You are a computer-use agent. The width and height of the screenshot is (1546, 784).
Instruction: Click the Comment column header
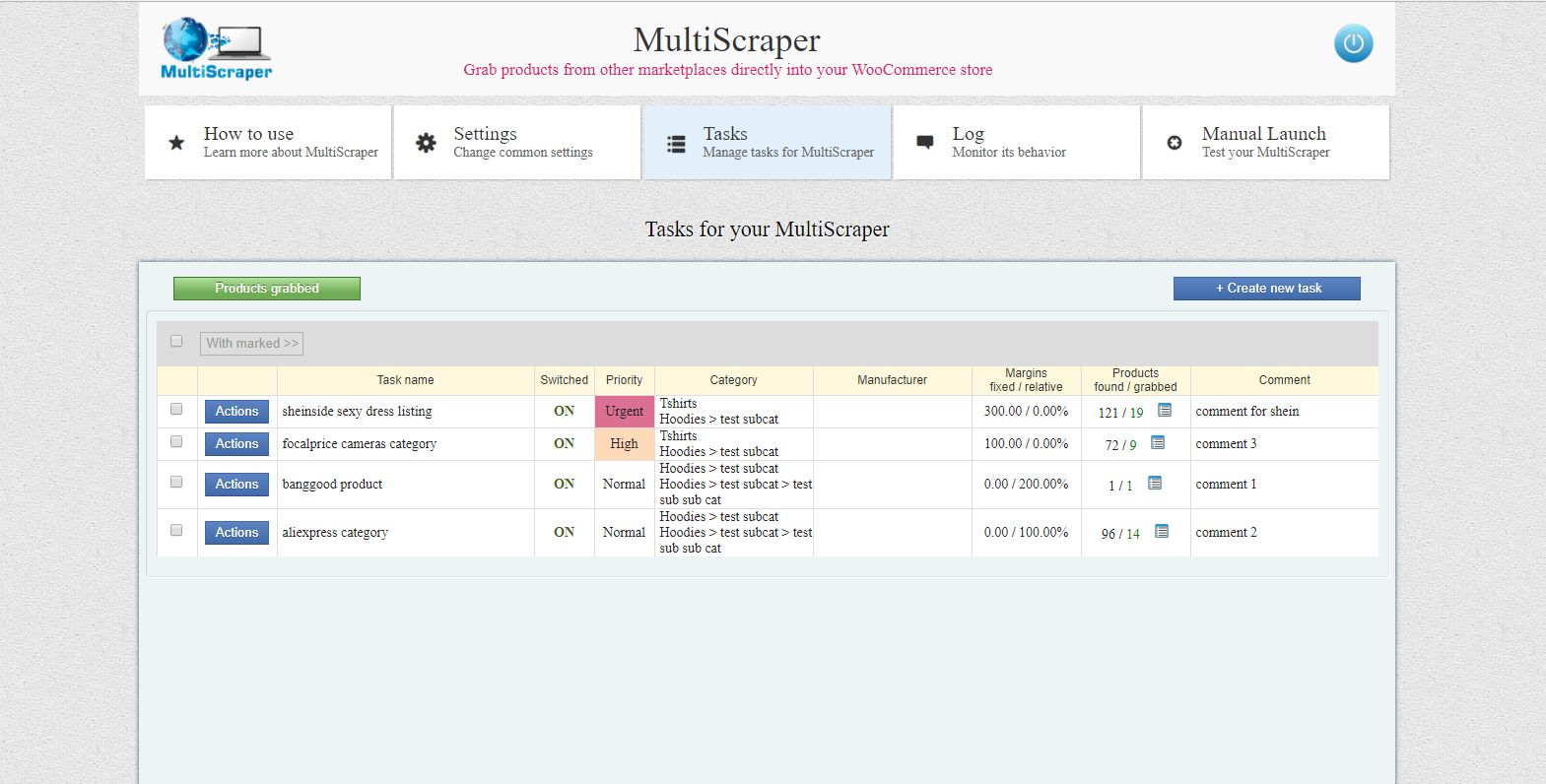[1285, 380]
